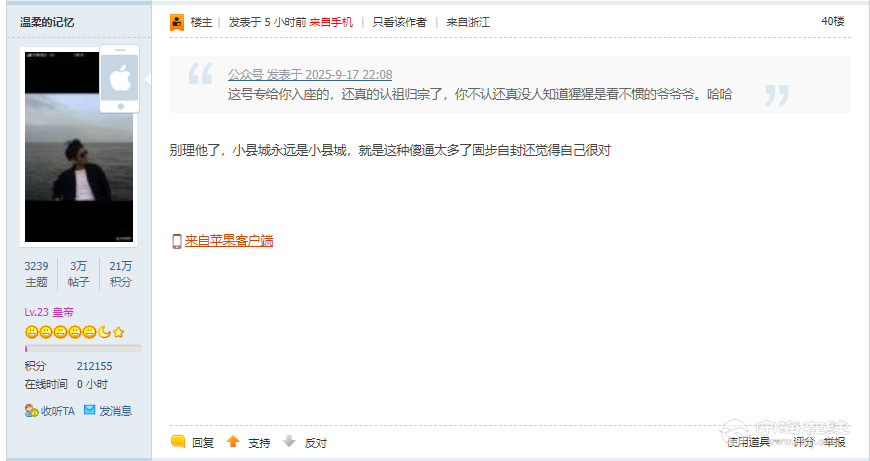870x461 pixels.
Task: Click the 发消息 envelope icon
Action: coord(89,410)
